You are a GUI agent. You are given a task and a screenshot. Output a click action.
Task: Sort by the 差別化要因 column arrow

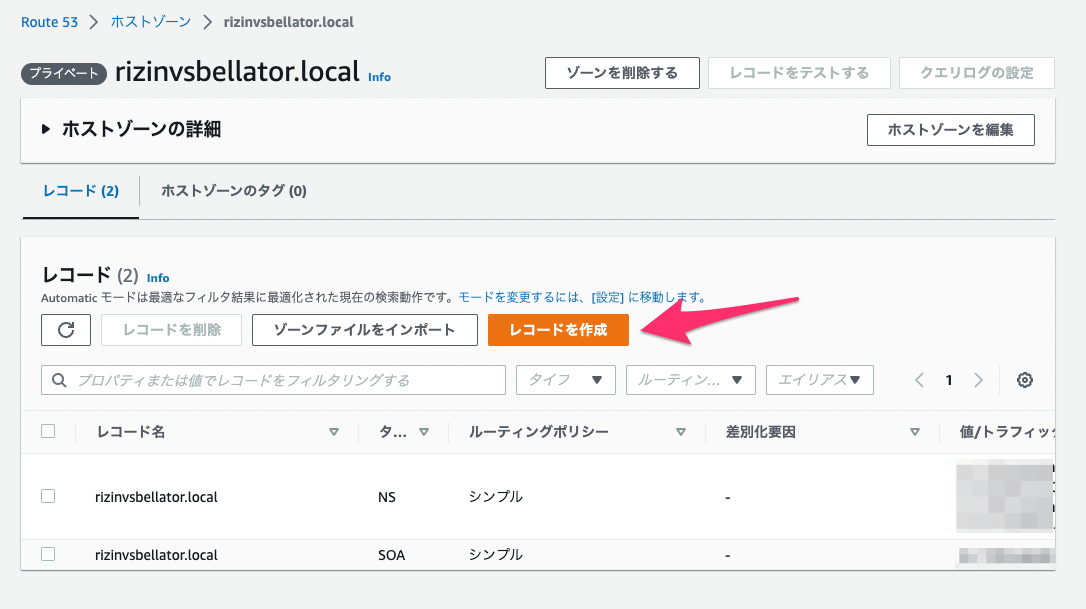(914, 432)
